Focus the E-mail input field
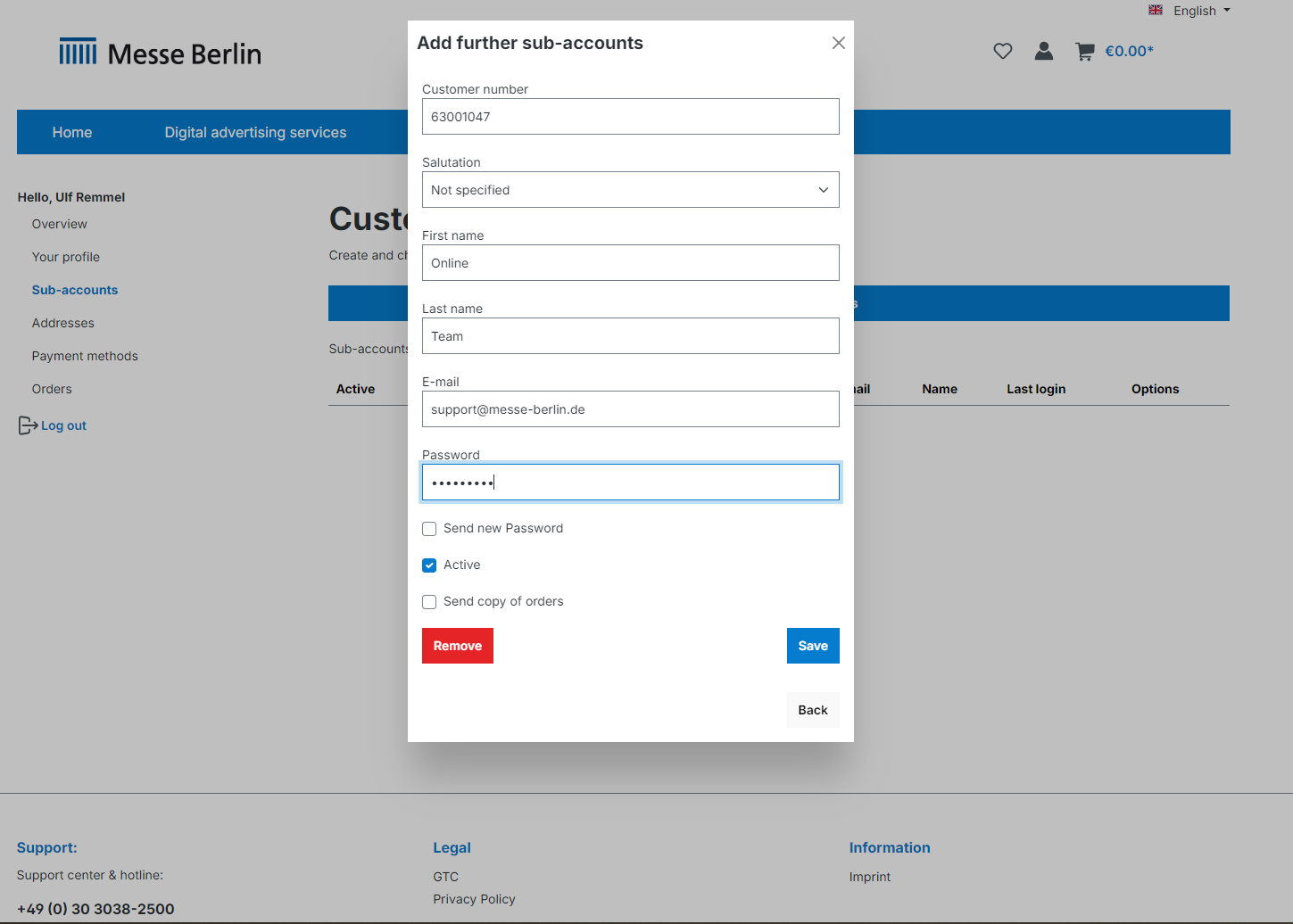Screen dimensions: 1293x924 (630, 409)
